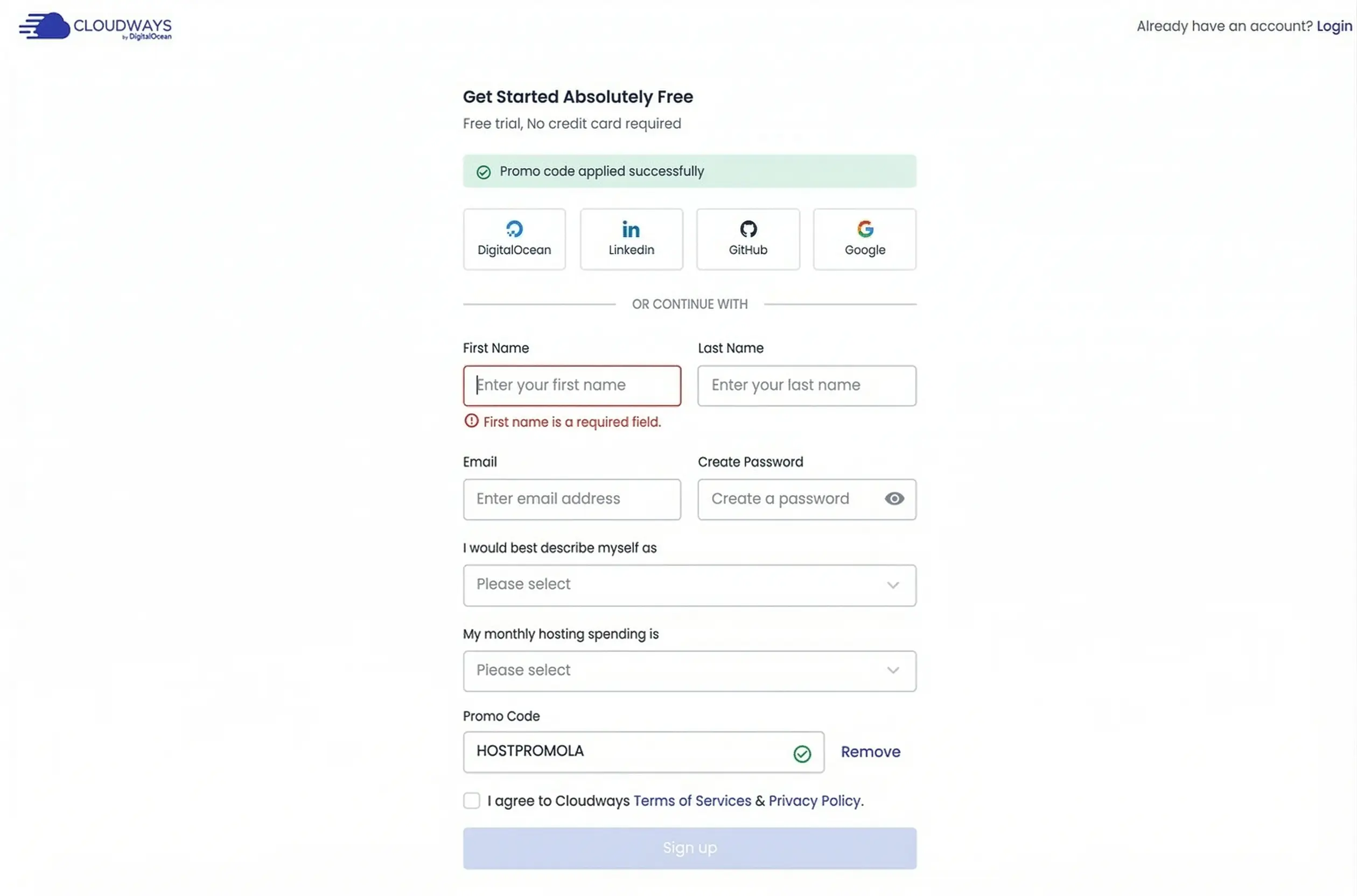Check the Terms of Services agreement box
Image resolution: width=1357 pixels, height=896 pixels.
(x=471, y=801)
